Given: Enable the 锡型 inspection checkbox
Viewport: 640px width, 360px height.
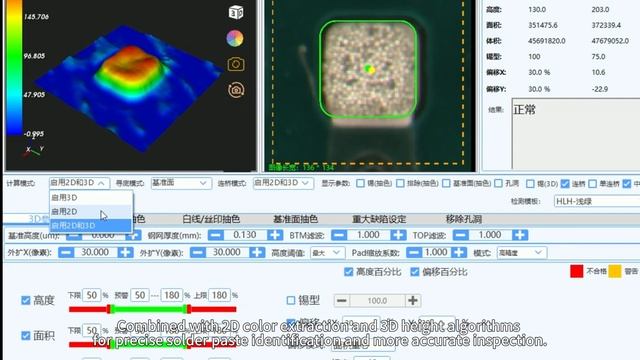Looking at the screenshot, I should coord(291,301).
